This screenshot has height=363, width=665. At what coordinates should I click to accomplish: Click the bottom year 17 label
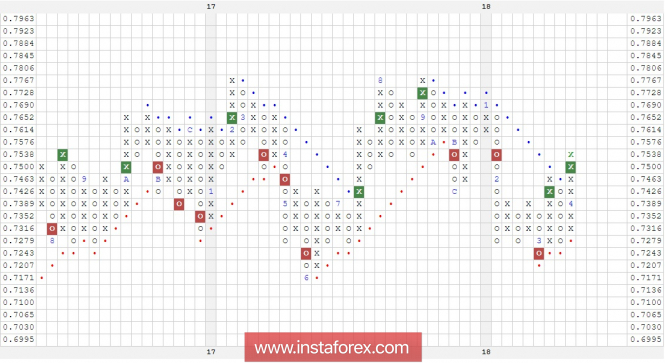(211, 352)
